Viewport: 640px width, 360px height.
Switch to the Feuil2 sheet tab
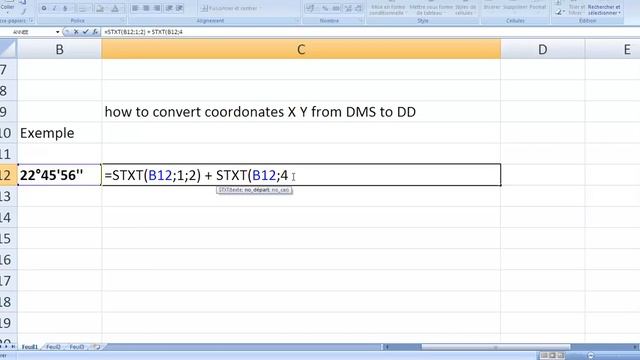pos(53,347)
